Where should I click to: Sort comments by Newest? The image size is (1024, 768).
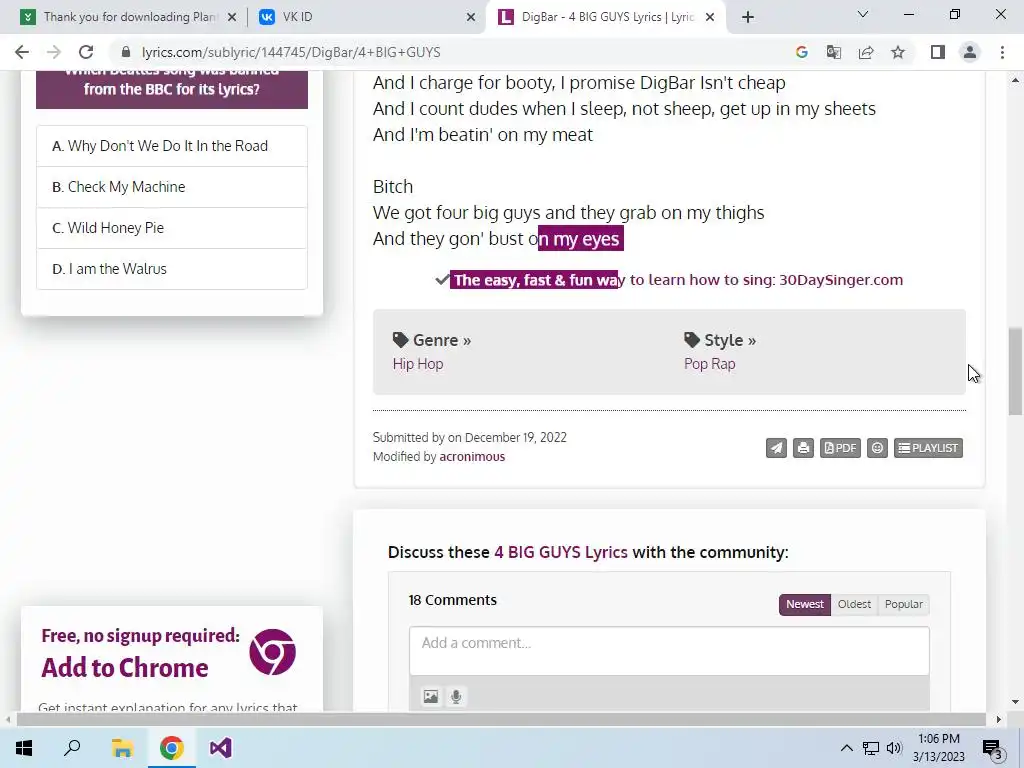tap(805, 604)
